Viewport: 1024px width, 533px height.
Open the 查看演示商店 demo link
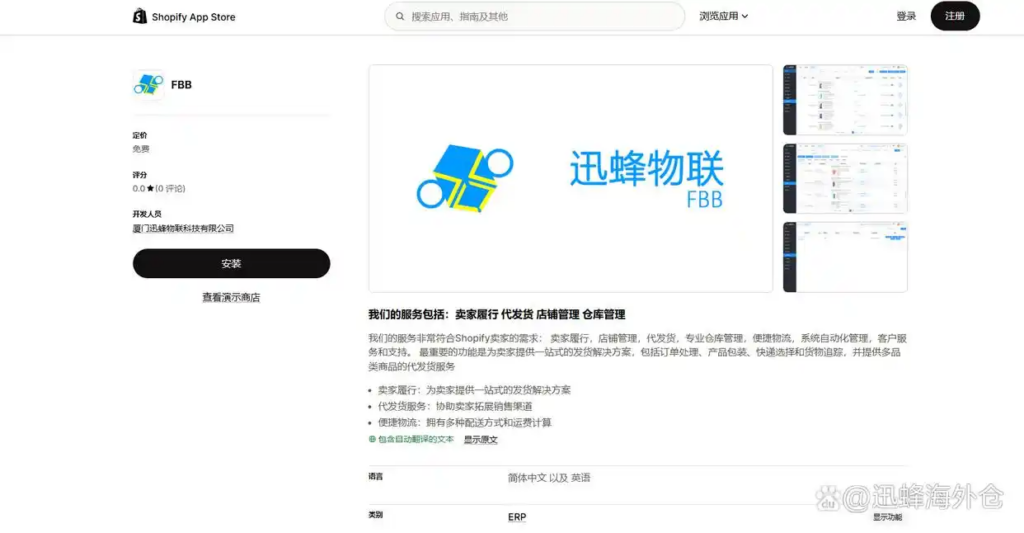[231, 297]
